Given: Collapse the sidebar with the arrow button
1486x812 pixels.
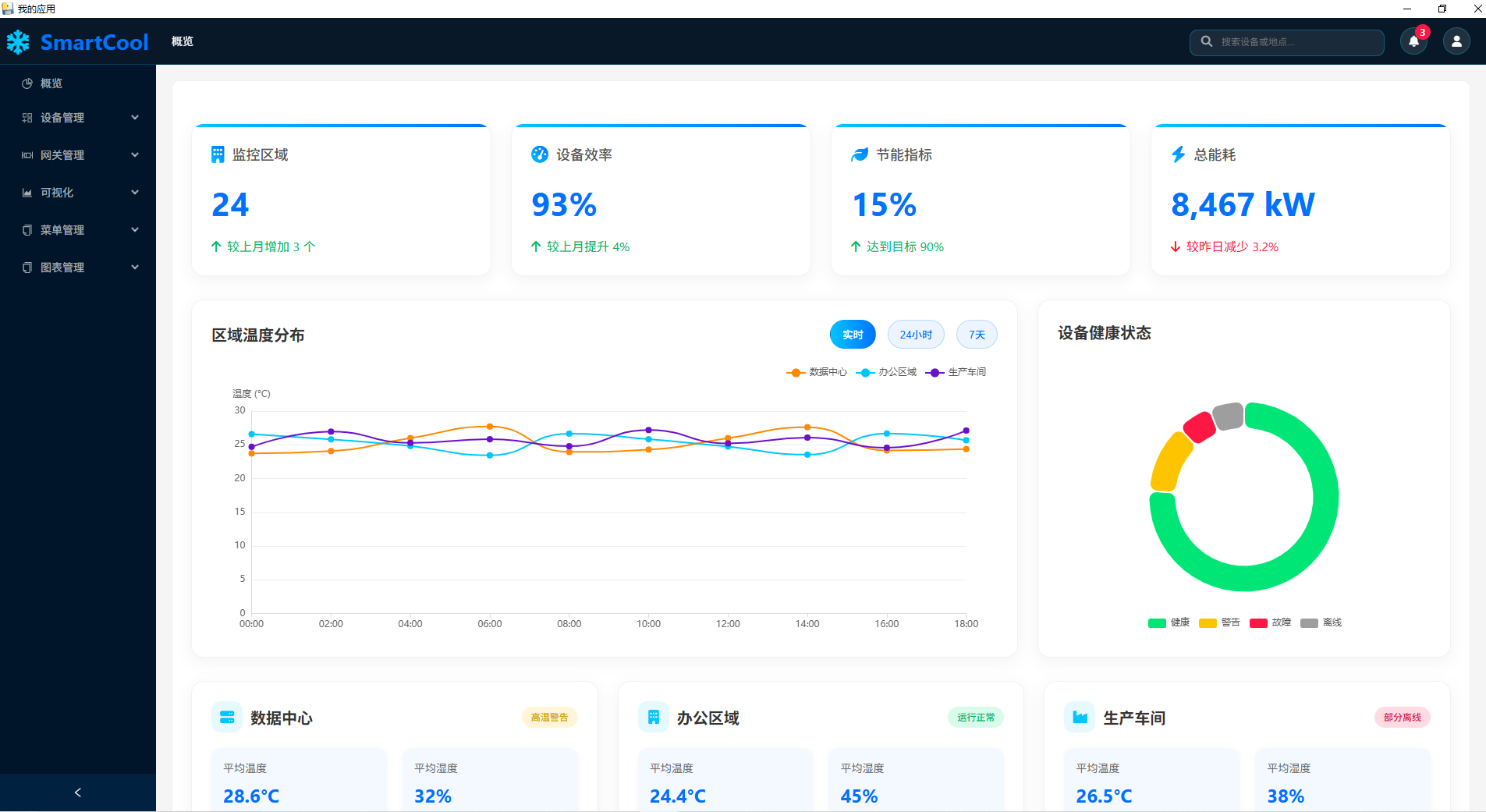Looking at the screenshot, I should click(x=77, y=792).
